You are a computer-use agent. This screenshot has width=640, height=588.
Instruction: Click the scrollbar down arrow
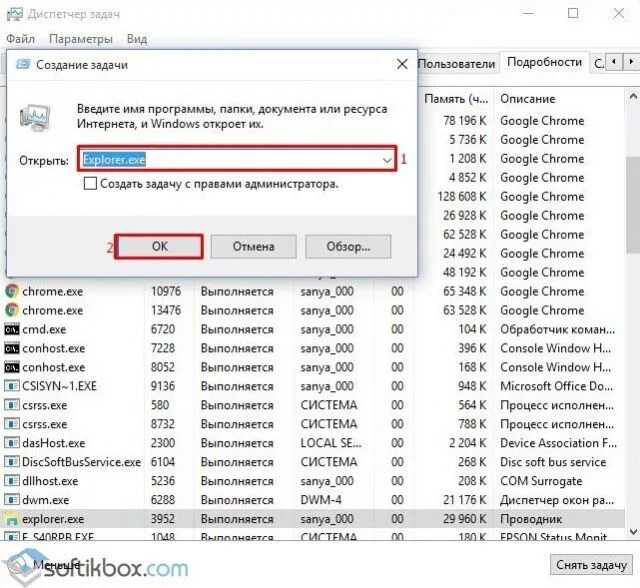click(x=633, y=532)
